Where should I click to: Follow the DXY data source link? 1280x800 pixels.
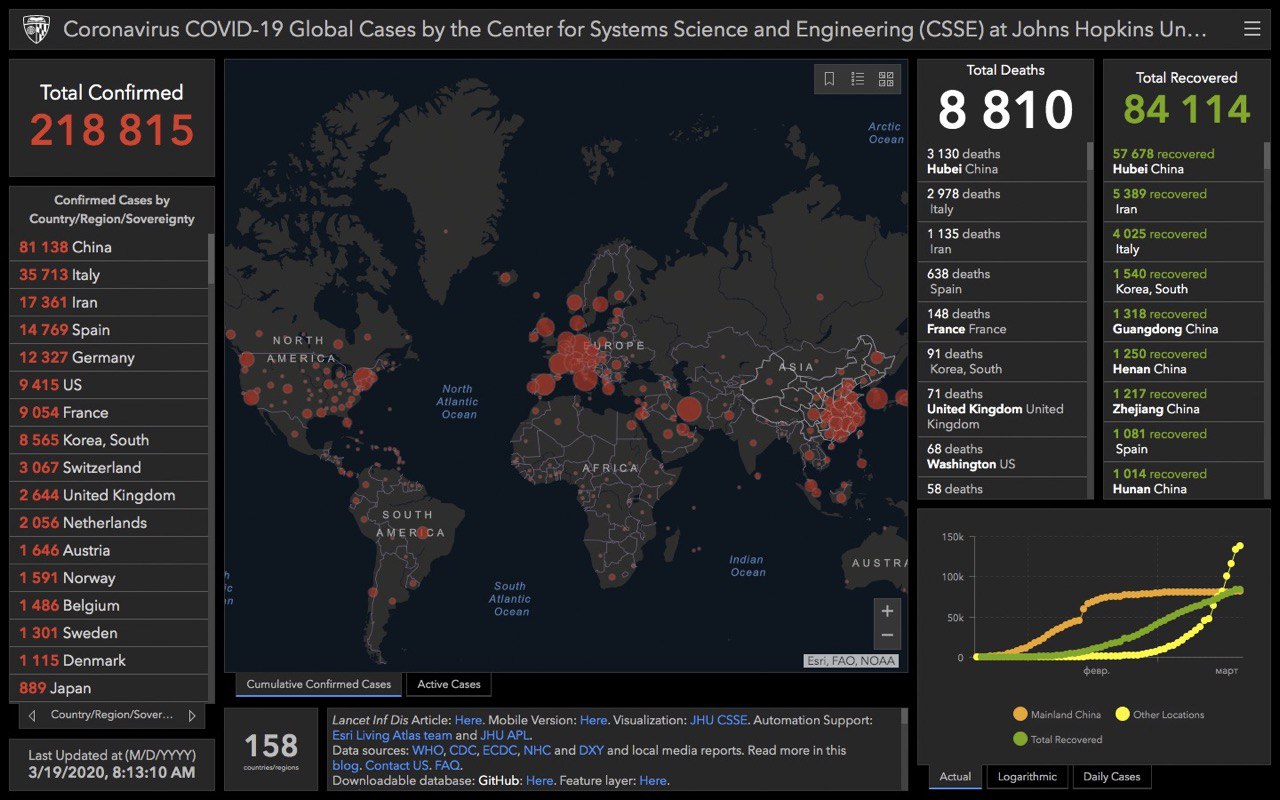591,750
